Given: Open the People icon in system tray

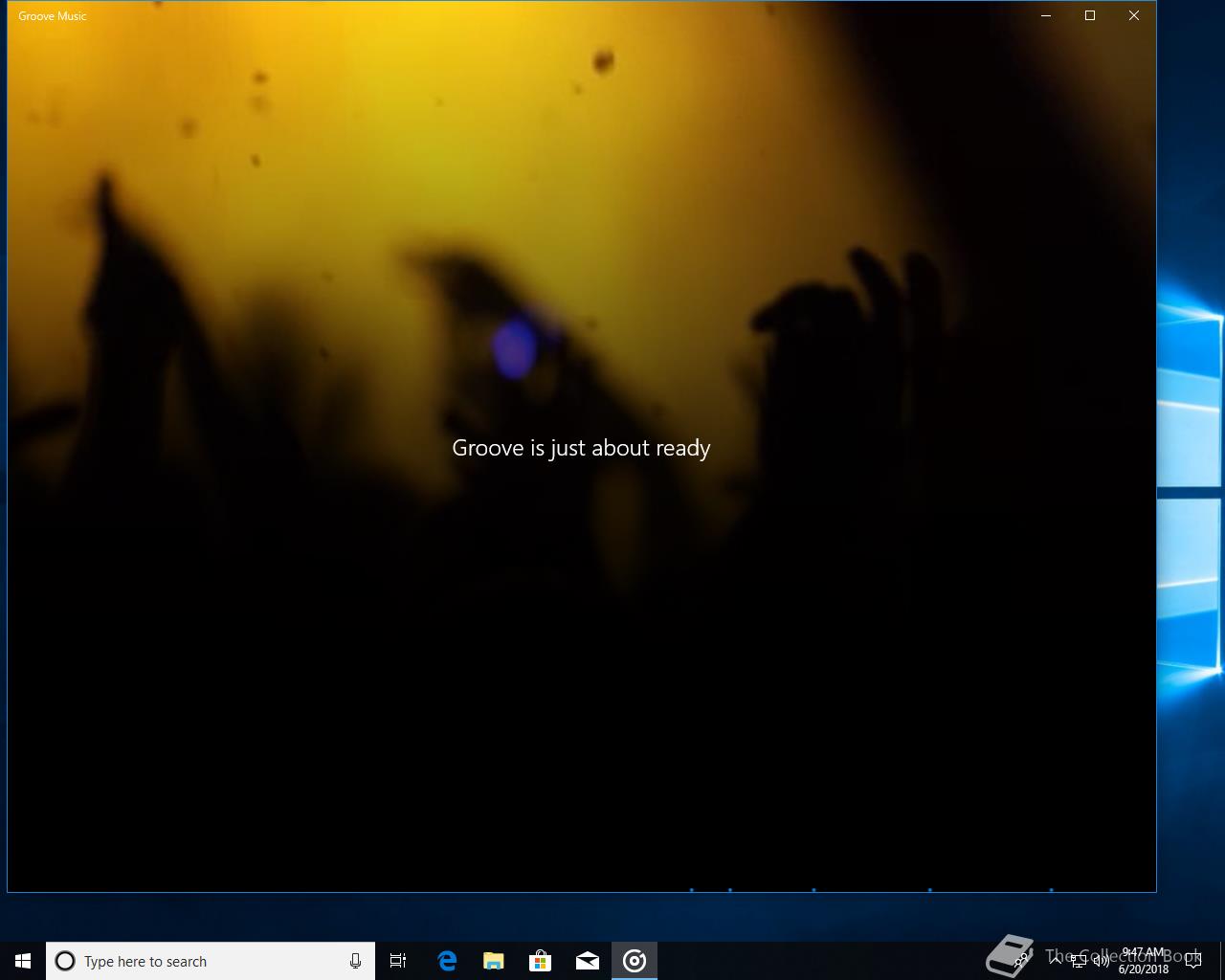Looking at the screenshot, I should point(1022,961).
